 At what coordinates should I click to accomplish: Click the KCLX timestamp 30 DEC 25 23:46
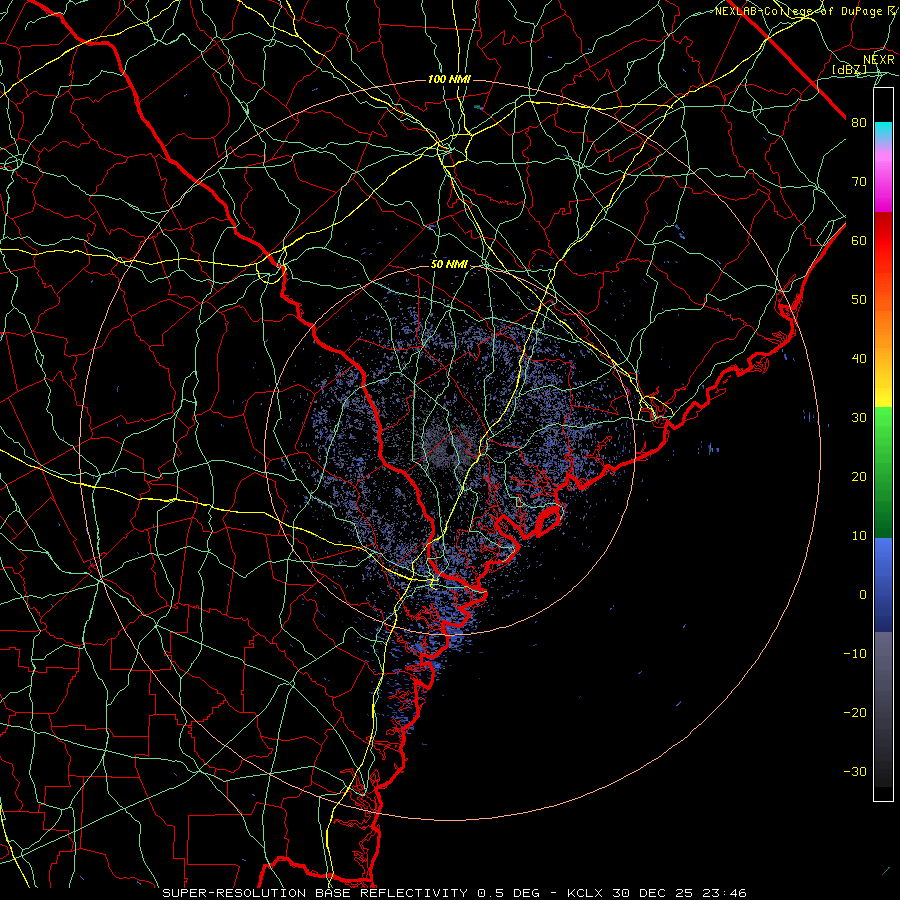pos(657,893)
